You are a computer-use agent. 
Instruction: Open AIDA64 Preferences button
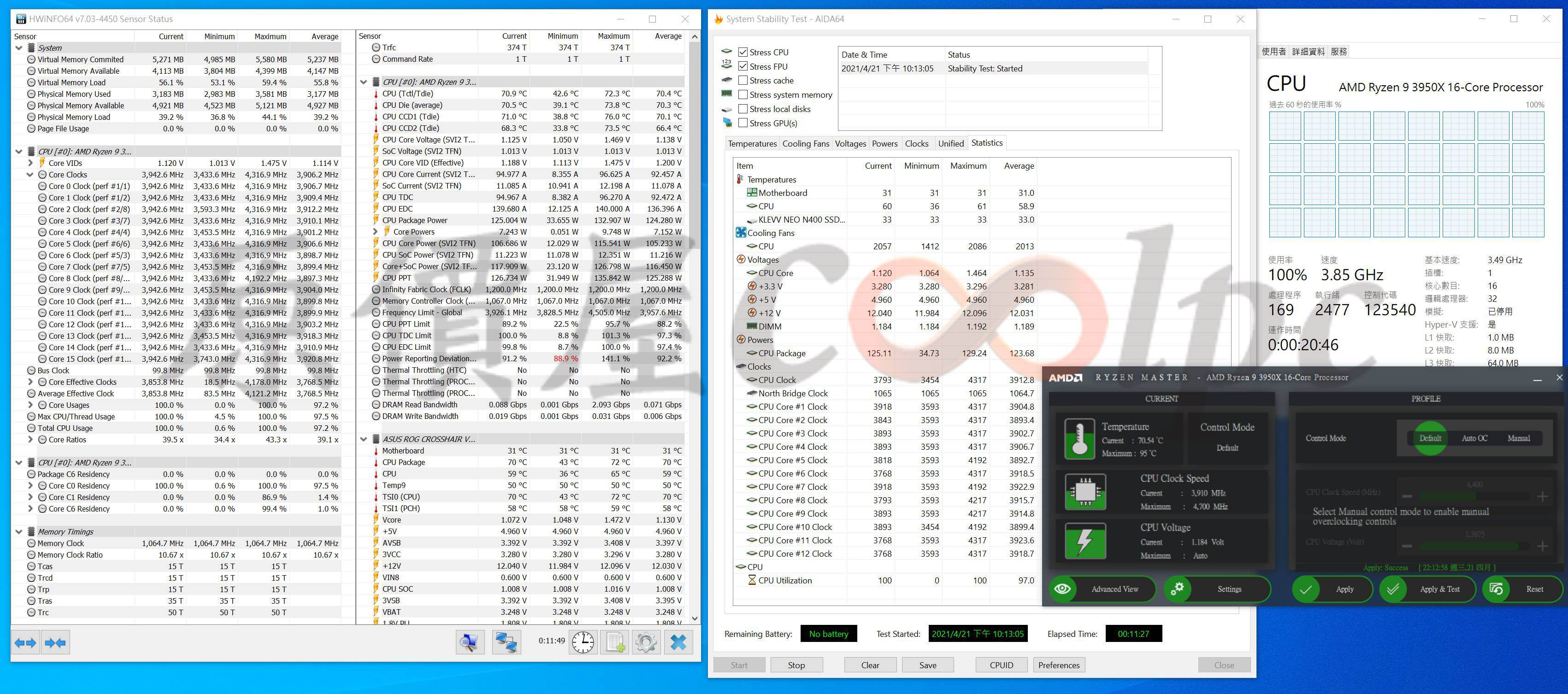(x=1059, y=665)
